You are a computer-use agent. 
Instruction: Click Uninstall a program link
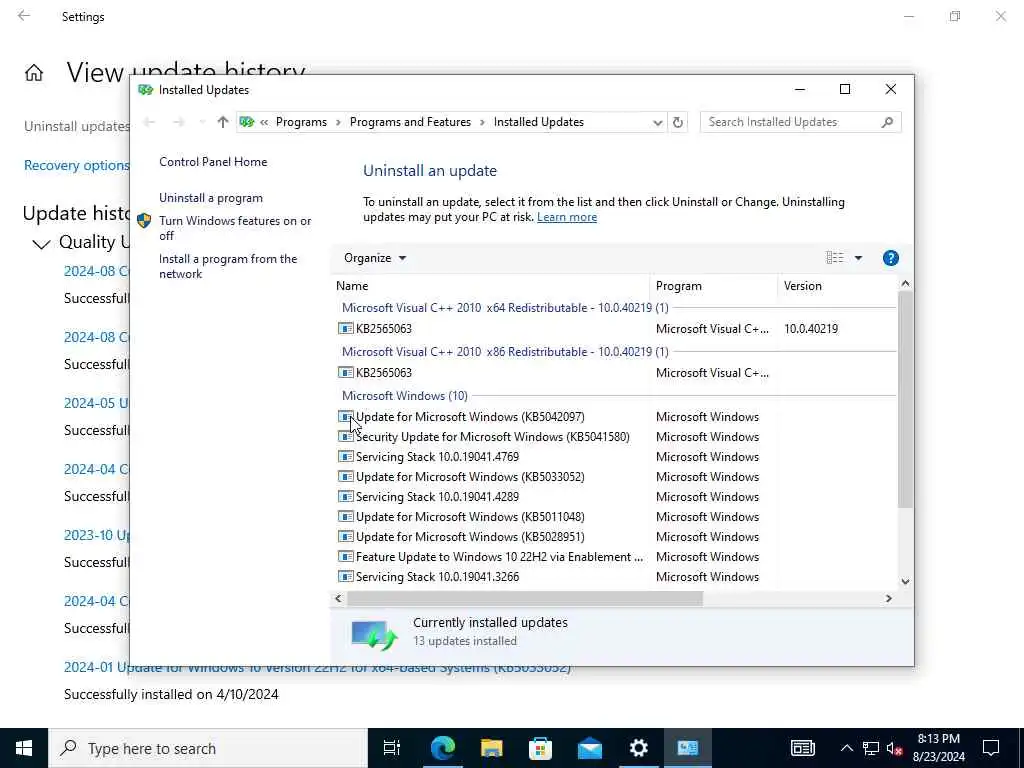pyautogui.click(x=211, y=198)
